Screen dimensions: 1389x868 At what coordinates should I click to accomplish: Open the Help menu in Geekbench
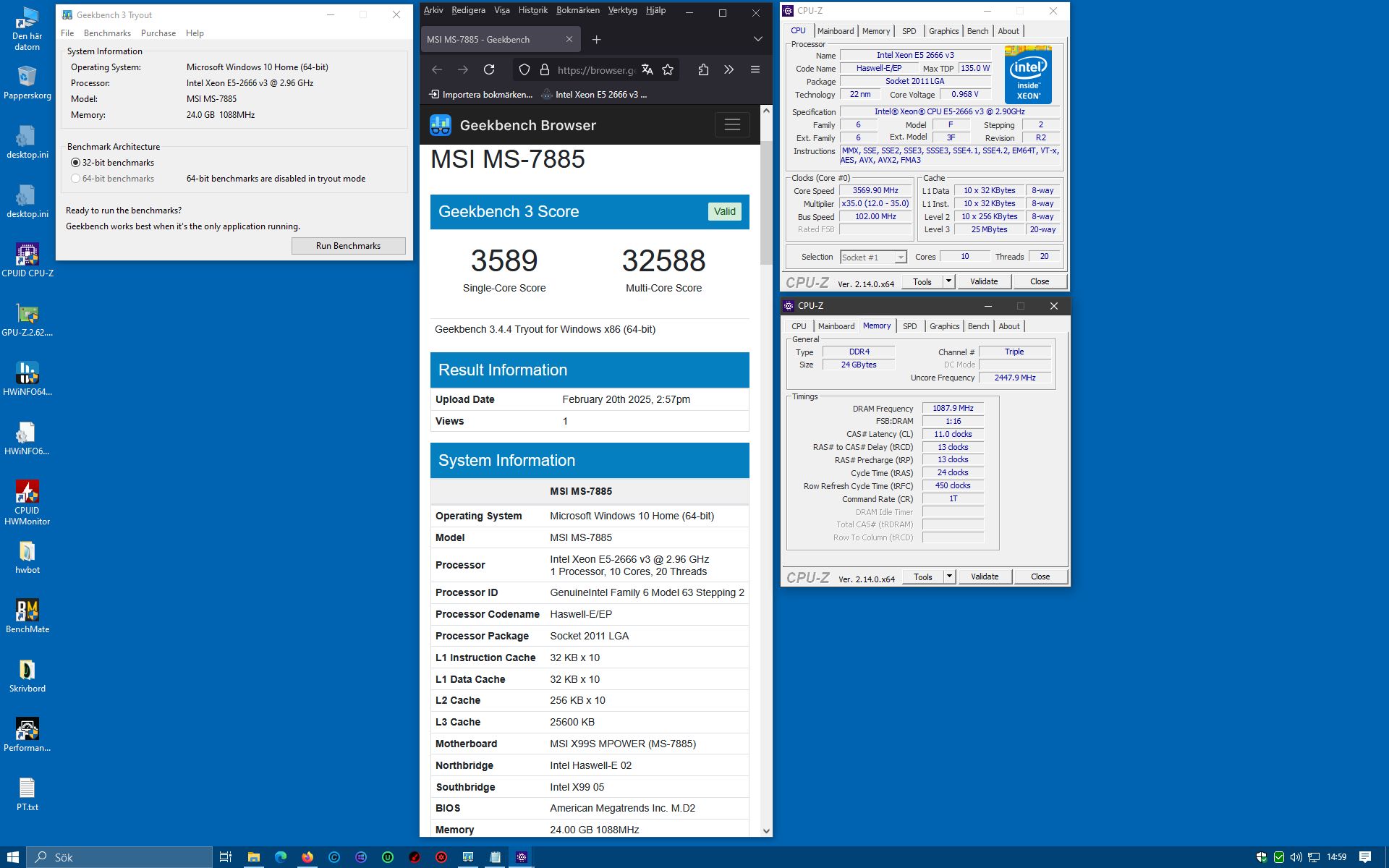(195, 33)
